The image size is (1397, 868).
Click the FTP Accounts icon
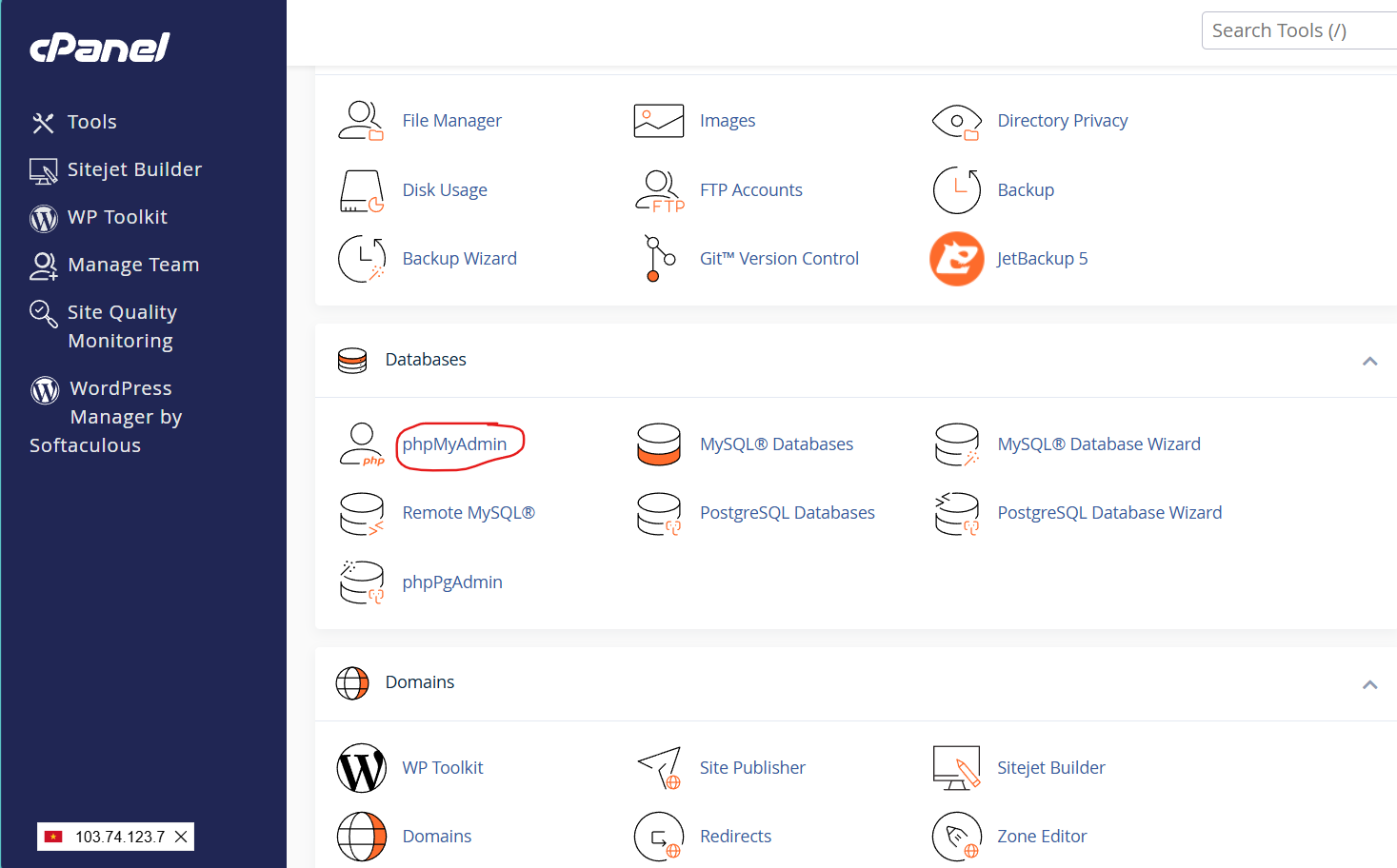coord(659,190)
